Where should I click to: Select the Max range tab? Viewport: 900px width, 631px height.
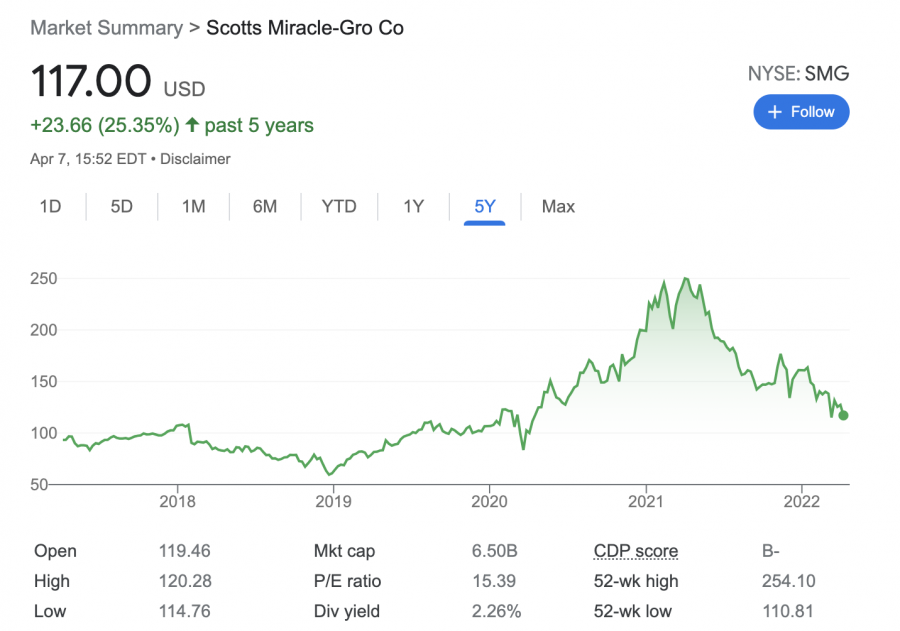tap(558, 206)
